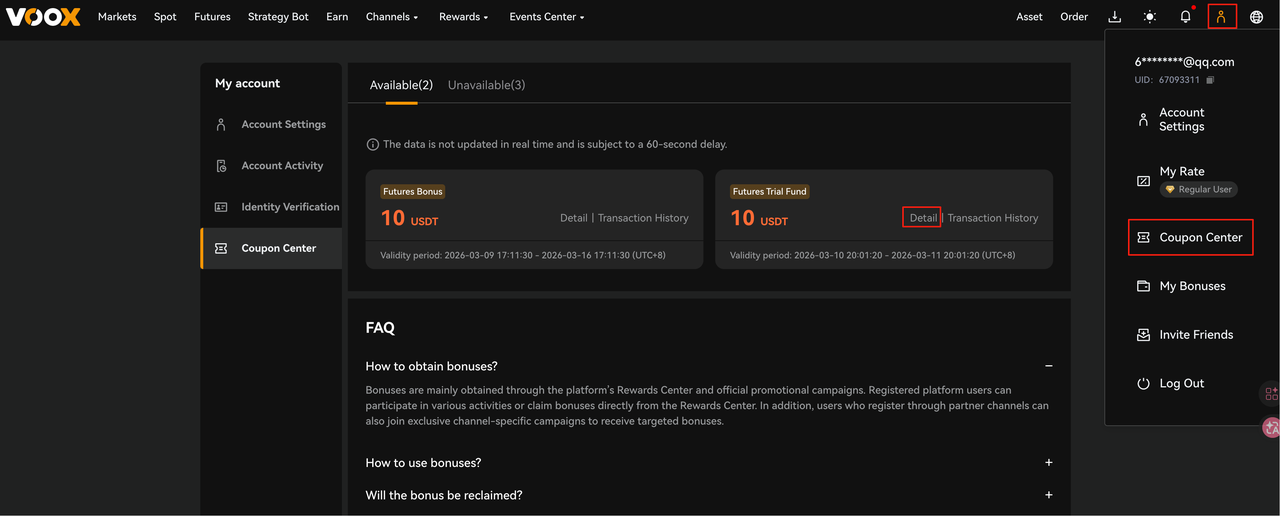Image resolution: width=1280 pixels, height=516 pixels.
Task: Open the QR code floating icon
Action: tap(1271, 394)
